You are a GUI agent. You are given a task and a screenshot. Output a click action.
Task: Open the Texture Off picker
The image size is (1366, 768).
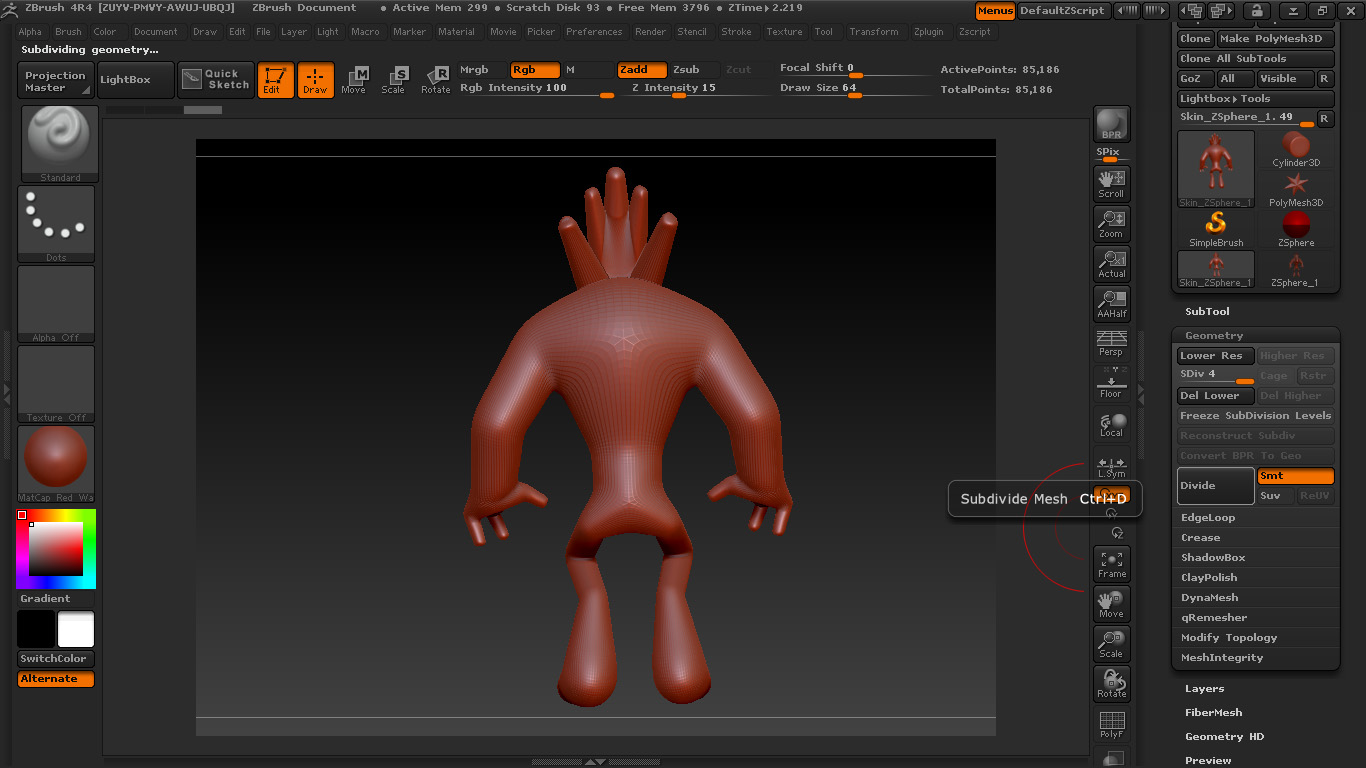(56, 384)
